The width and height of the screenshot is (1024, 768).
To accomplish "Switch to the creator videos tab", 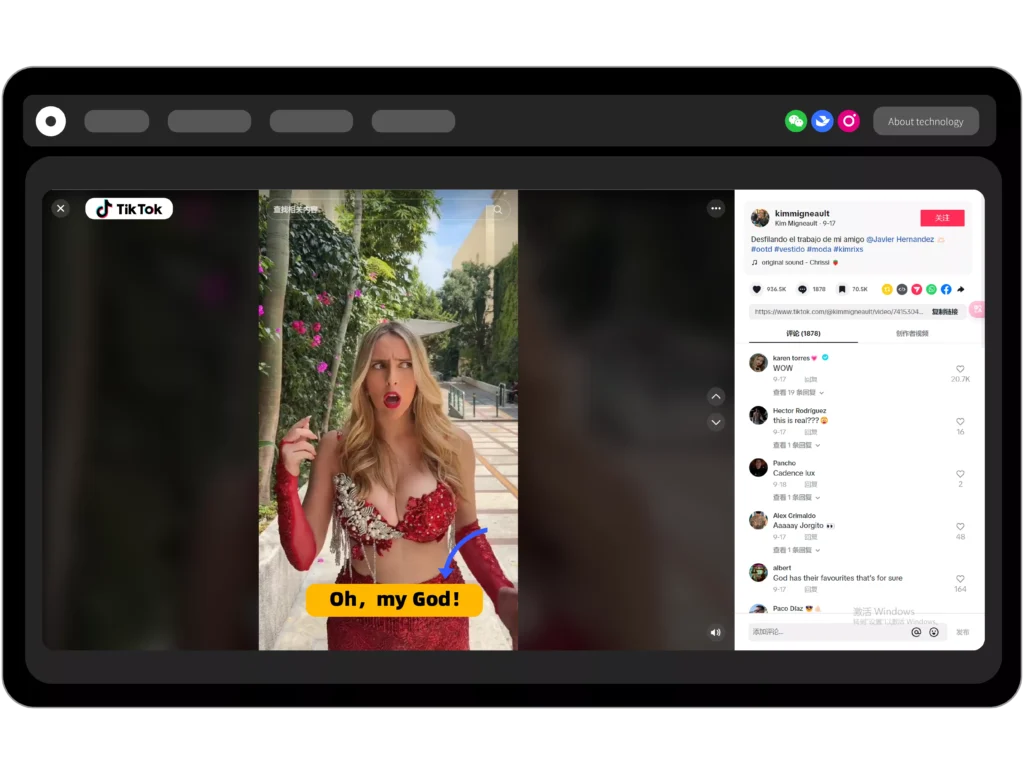I will pos(912,334).
